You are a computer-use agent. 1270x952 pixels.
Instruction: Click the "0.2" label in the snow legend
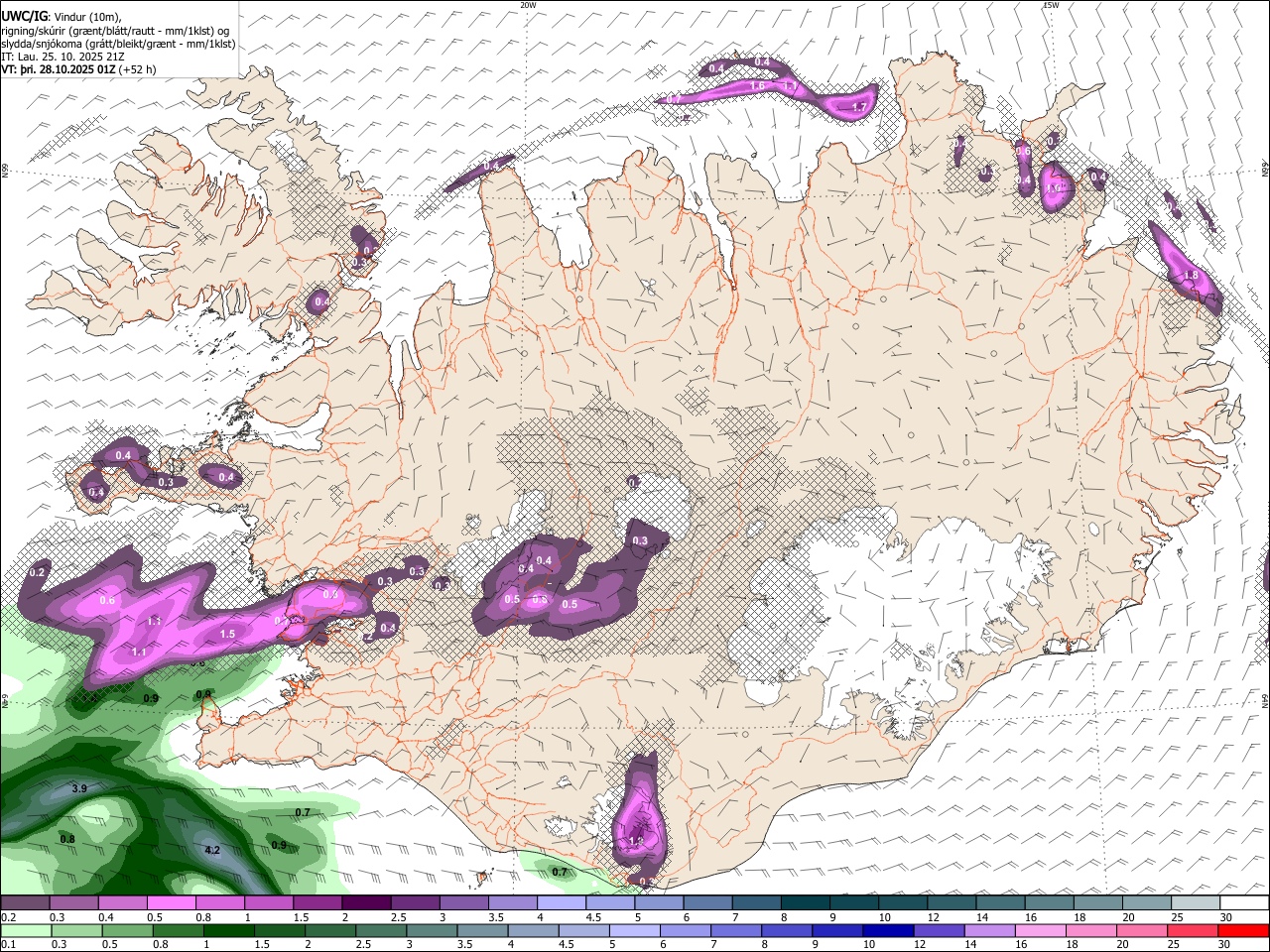coord(9,917)
